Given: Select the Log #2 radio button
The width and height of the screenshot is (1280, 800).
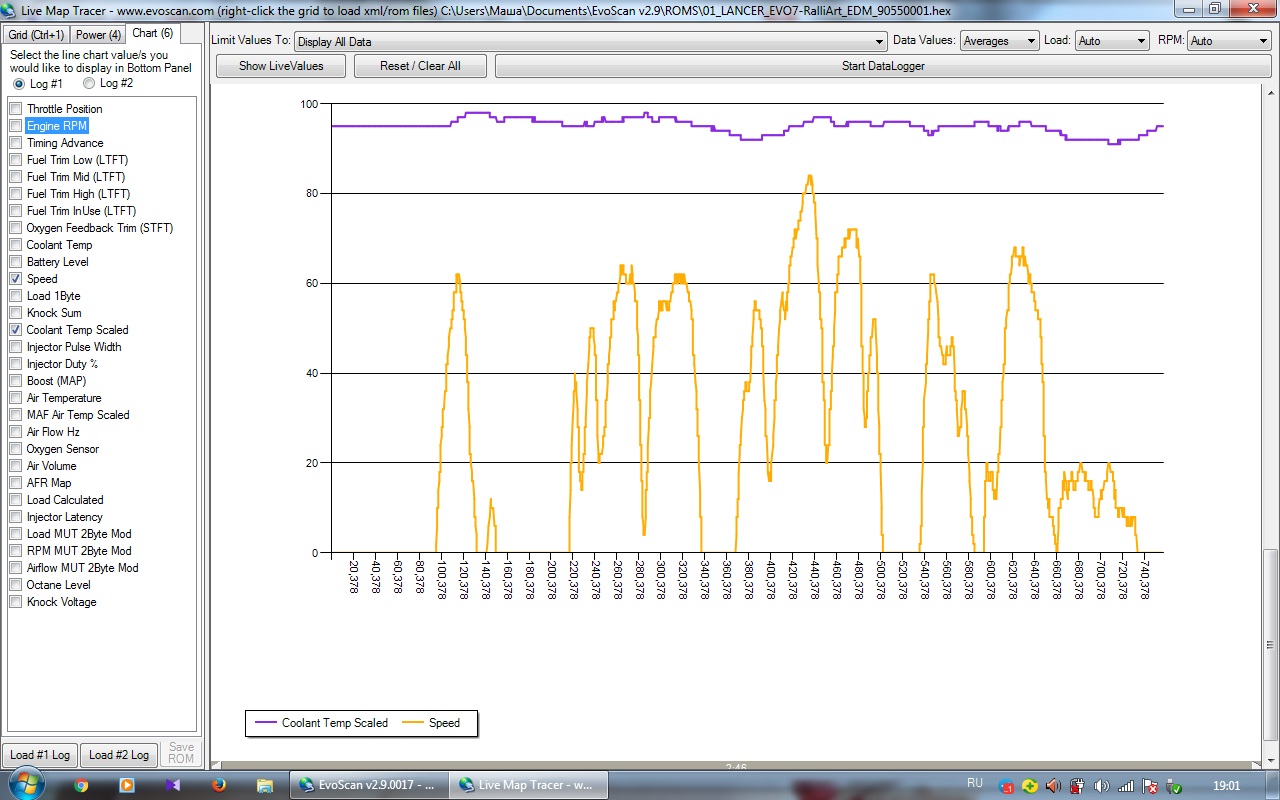Looking at the screenshot, I should pos(89,84).
